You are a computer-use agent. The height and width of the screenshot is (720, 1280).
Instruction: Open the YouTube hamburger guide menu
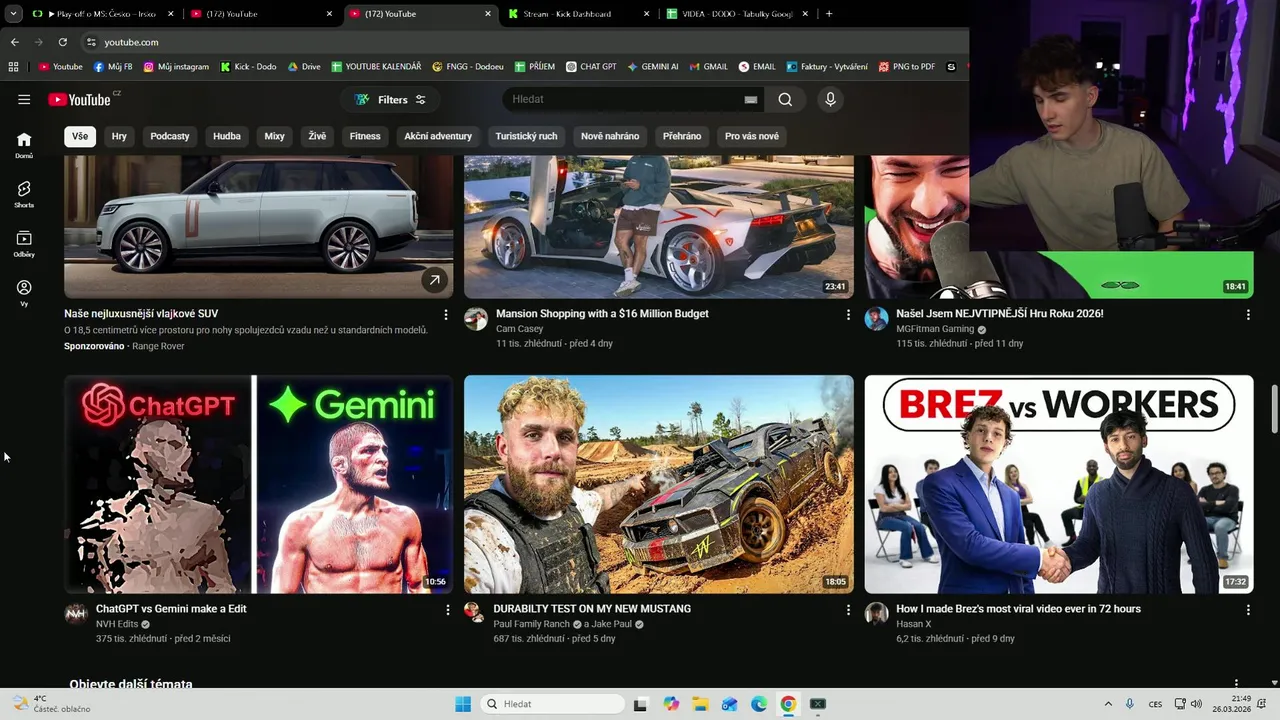tap(24, 99)
